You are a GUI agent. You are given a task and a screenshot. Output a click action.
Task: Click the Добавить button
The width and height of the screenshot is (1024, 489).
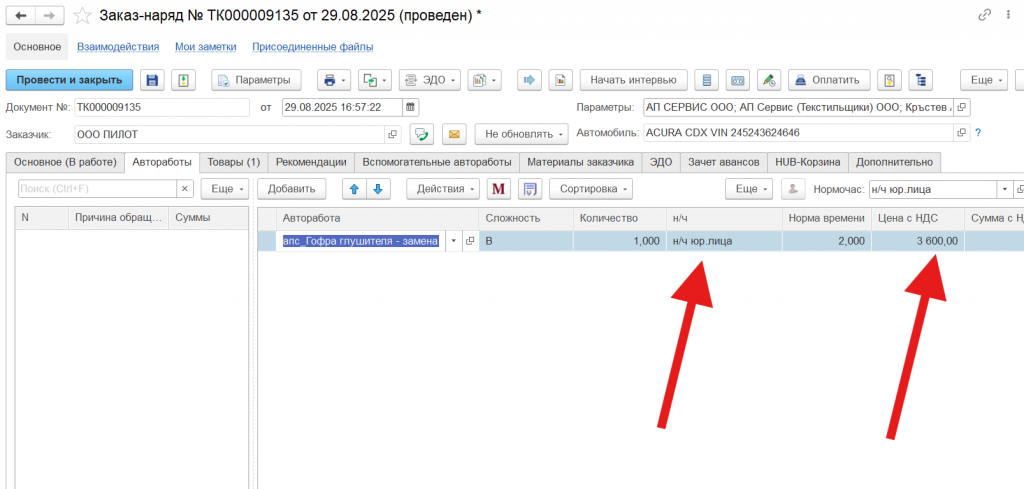(291, 189)
